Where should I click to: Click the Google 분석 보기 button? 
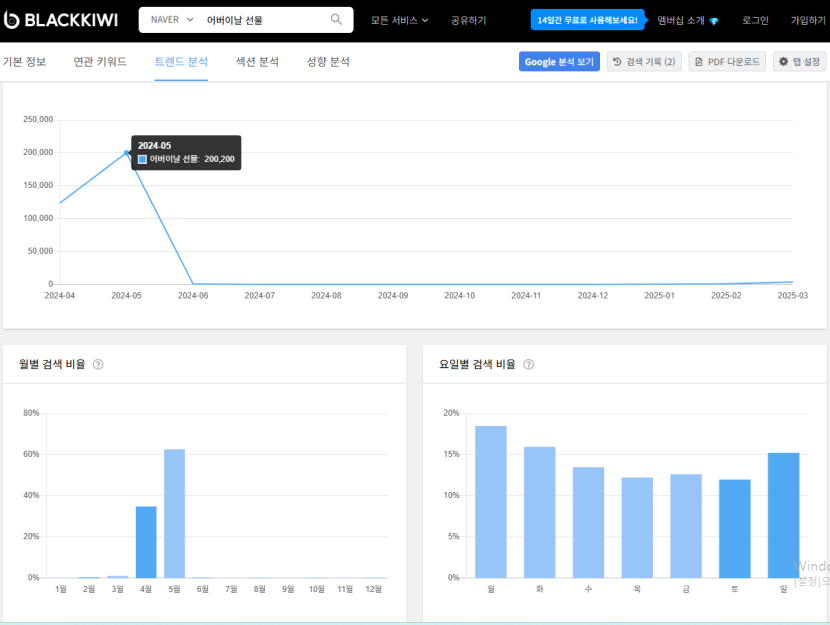559,61
